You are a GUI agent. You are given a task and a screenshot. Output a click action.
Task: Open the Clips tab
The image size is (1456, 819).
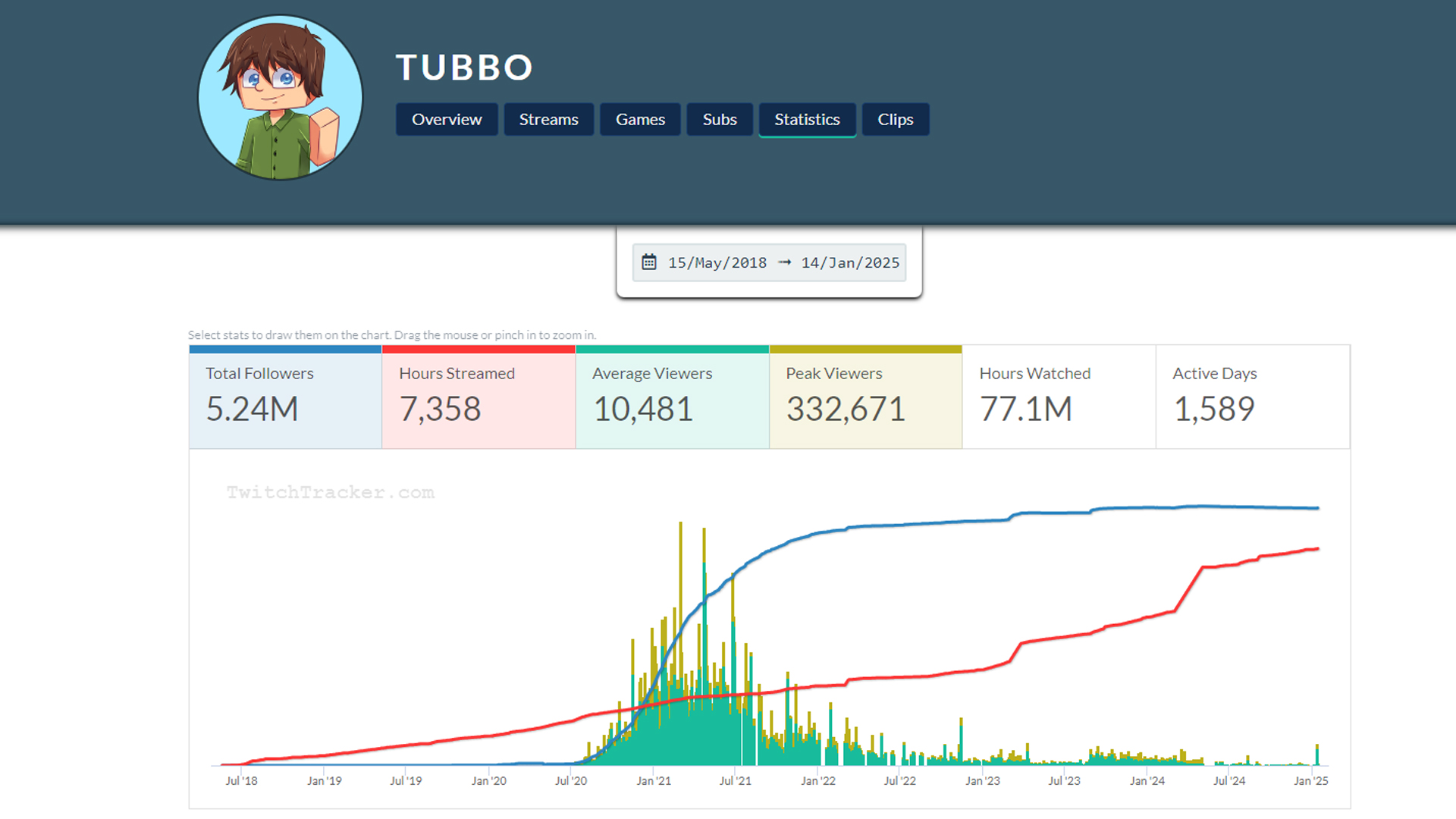tap(896, 120)
